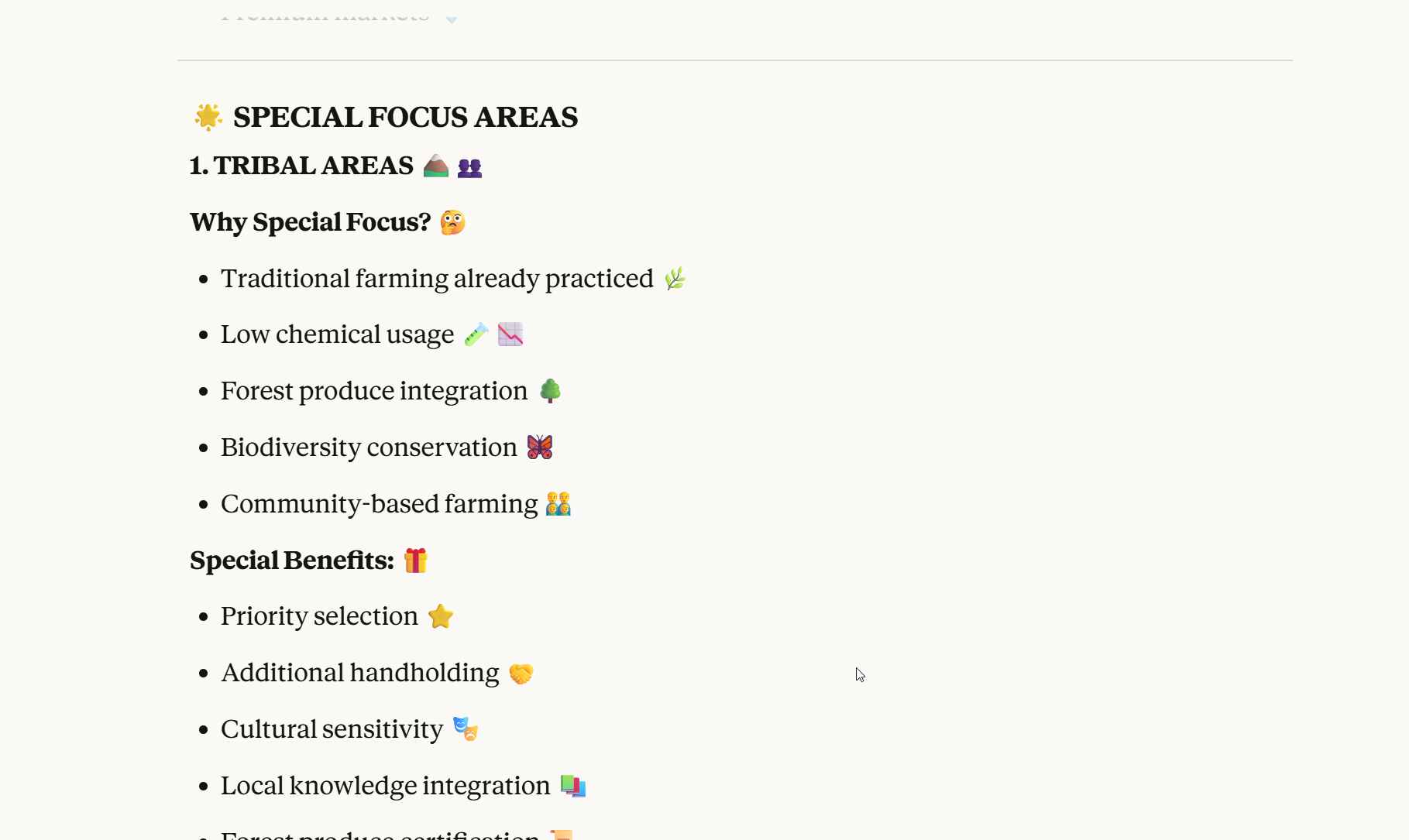
Task: Click the books emoji after Local knowledge integration
Action: click(573, 786)
